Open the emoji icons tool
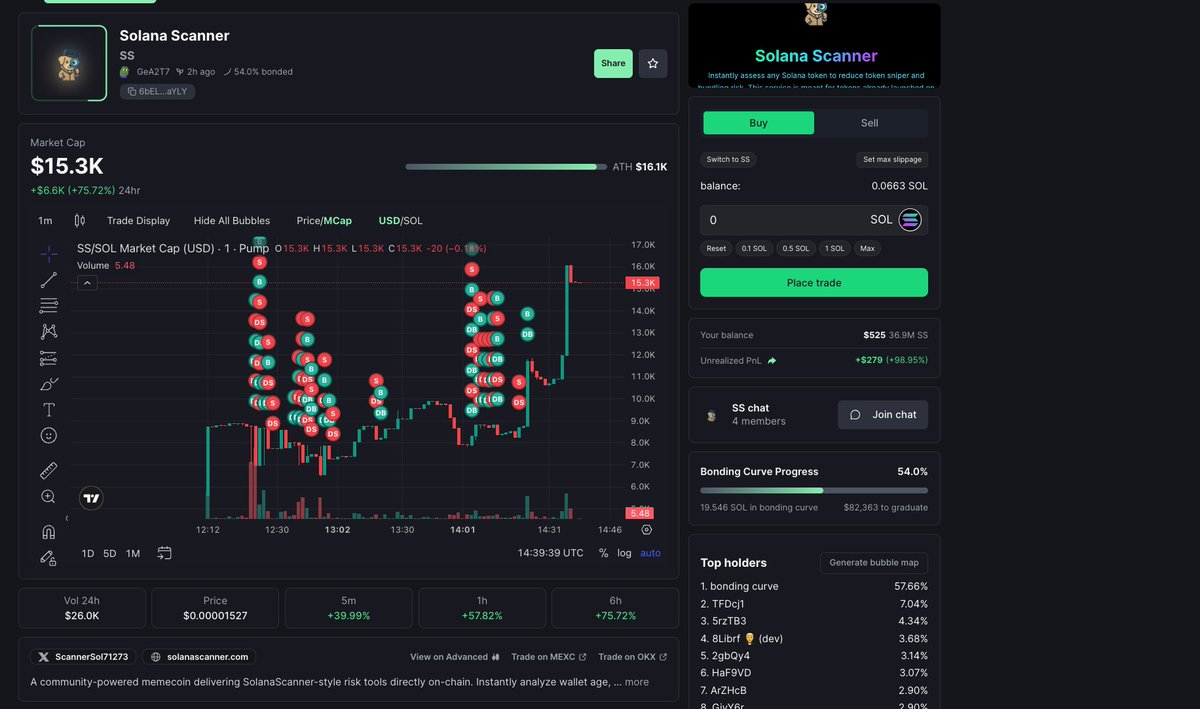This screenshot has height=709, width=1200. coord(48,436)
